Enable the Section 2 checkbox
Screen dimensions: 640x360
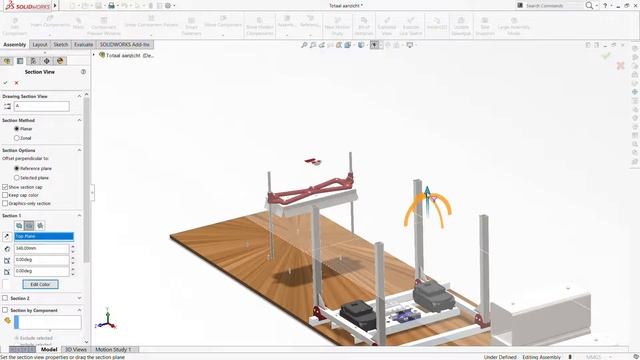tap(5, 298)
